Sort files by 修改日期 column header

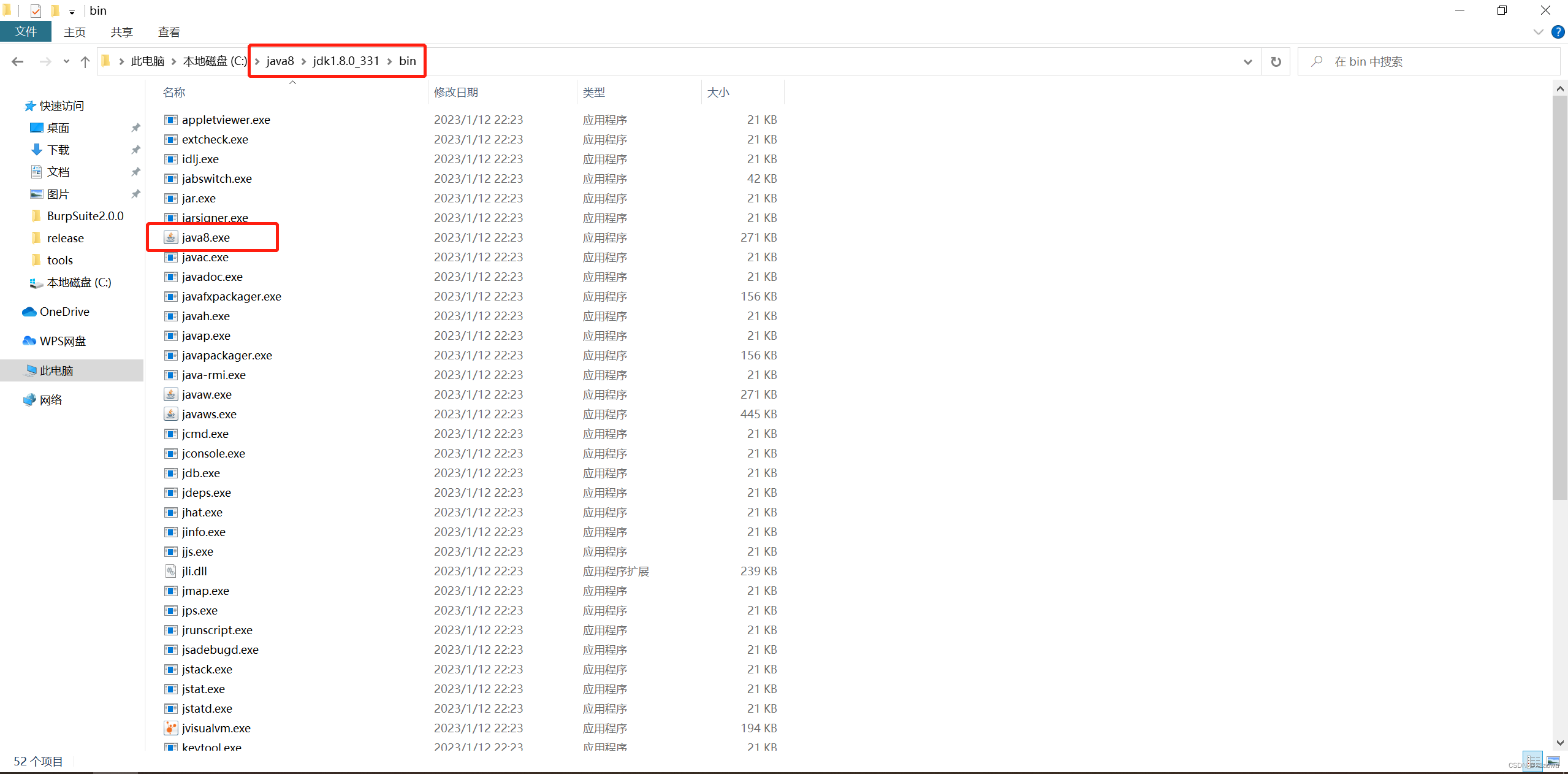coord(456,92)
